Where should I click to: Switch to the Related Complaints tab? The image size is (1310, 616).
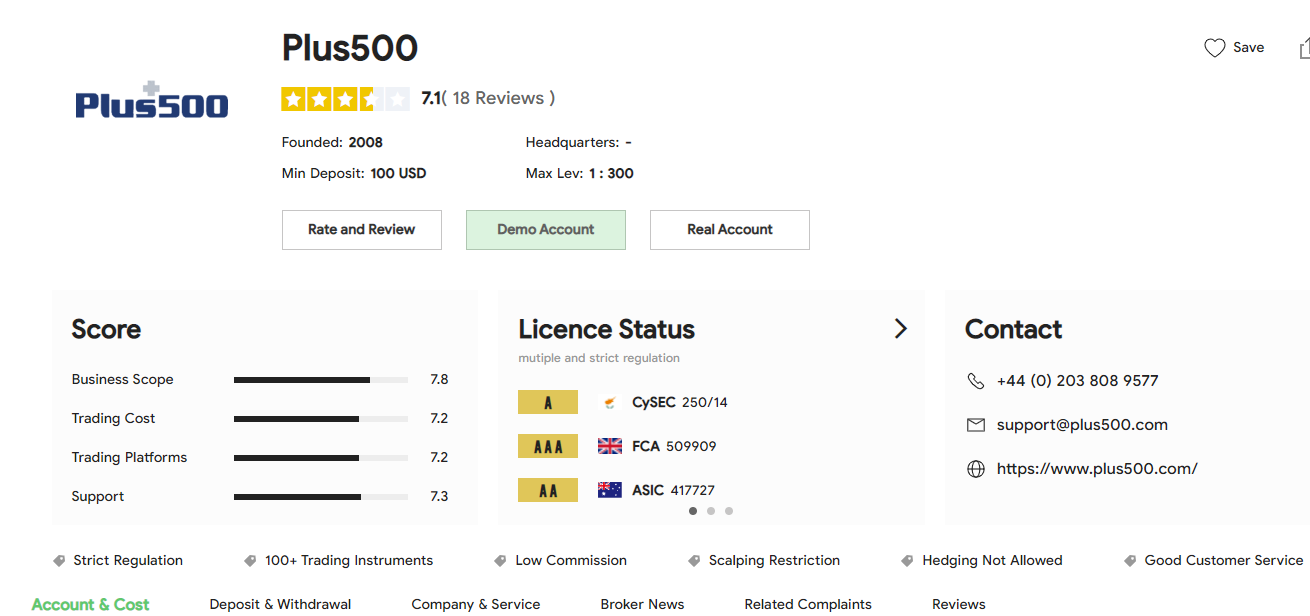point(808,605)
